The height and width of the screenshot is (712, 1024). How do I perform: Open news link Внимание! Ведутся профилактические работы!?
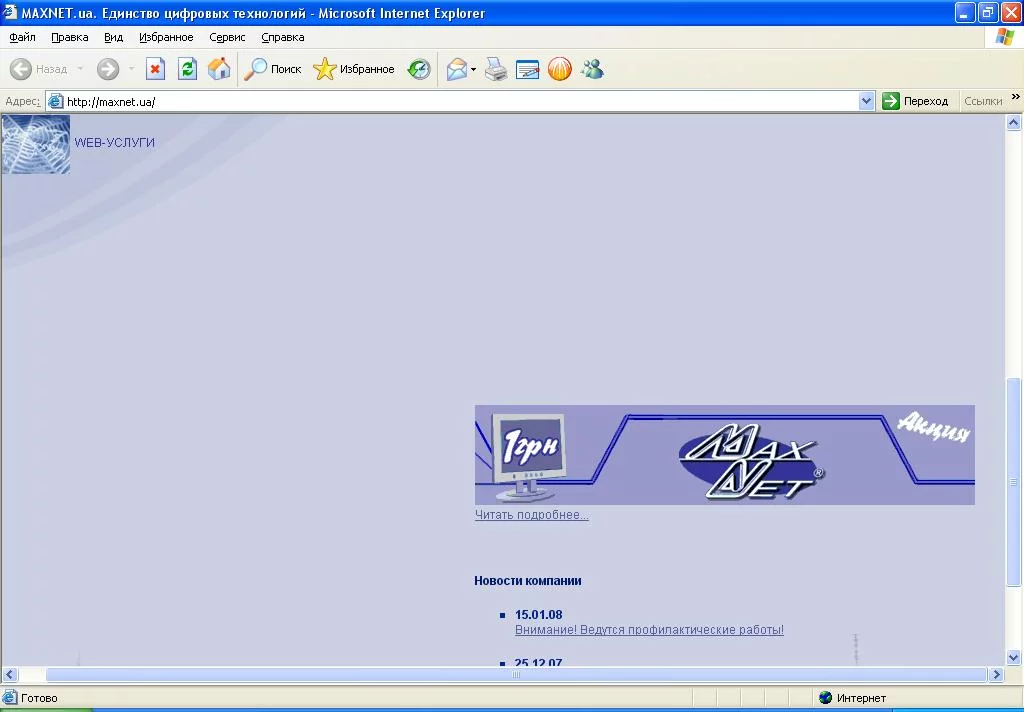click(x=649, y=630)
